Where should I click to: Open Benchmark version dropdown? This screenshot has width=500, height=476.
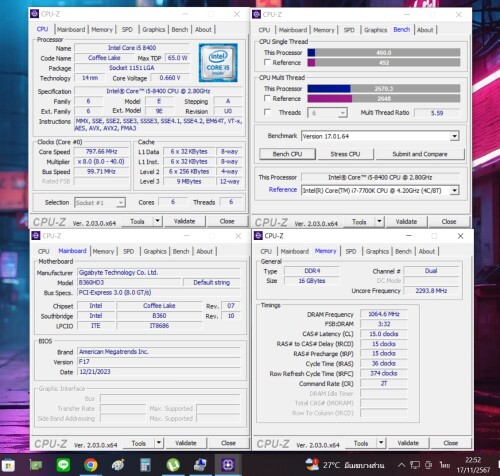[x=454, y=136]
